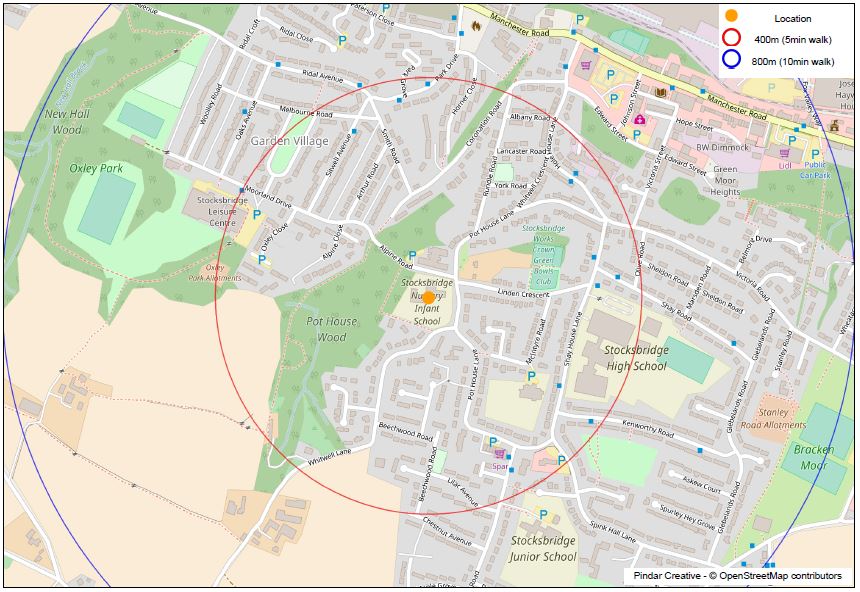Select the parking icon above Stocksbridge Junior School
The height and width of the screenshot is (592, 860).
click(543, 515)
